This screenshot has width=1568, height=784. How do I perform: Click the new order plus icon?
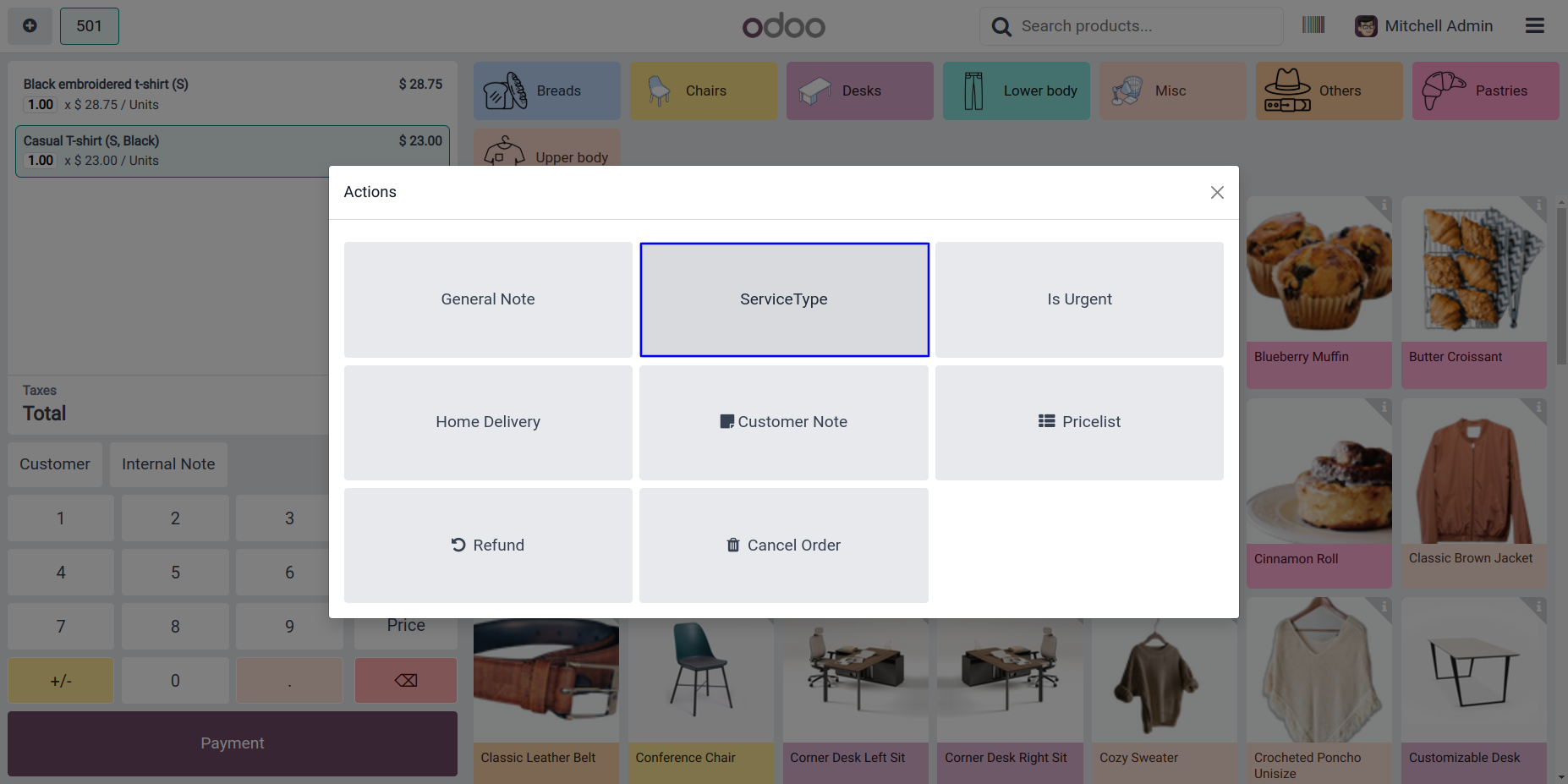tap(30, 26)
